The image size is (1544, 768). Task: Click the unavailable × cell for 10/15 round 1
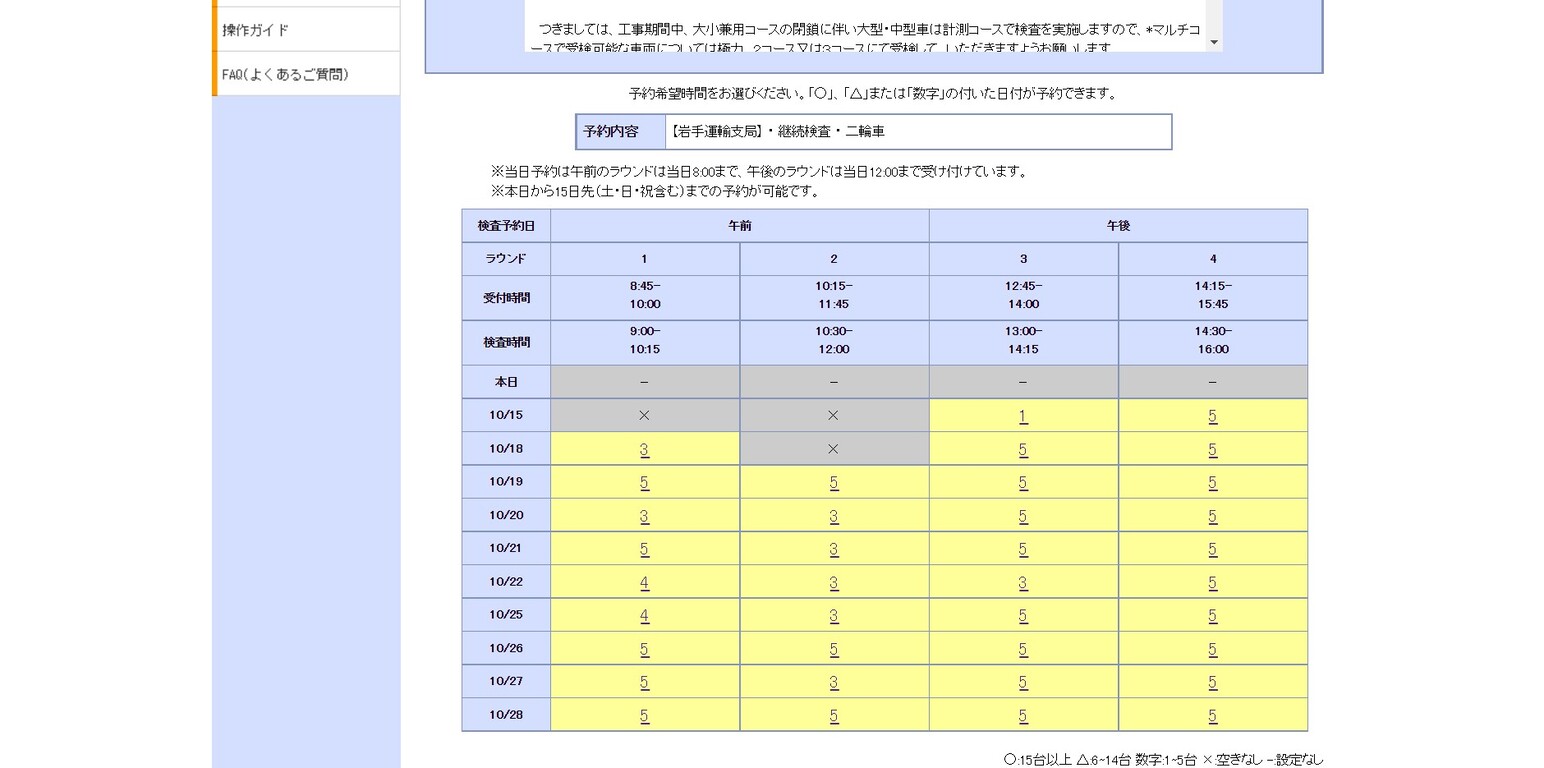click(x=645, y=415)
